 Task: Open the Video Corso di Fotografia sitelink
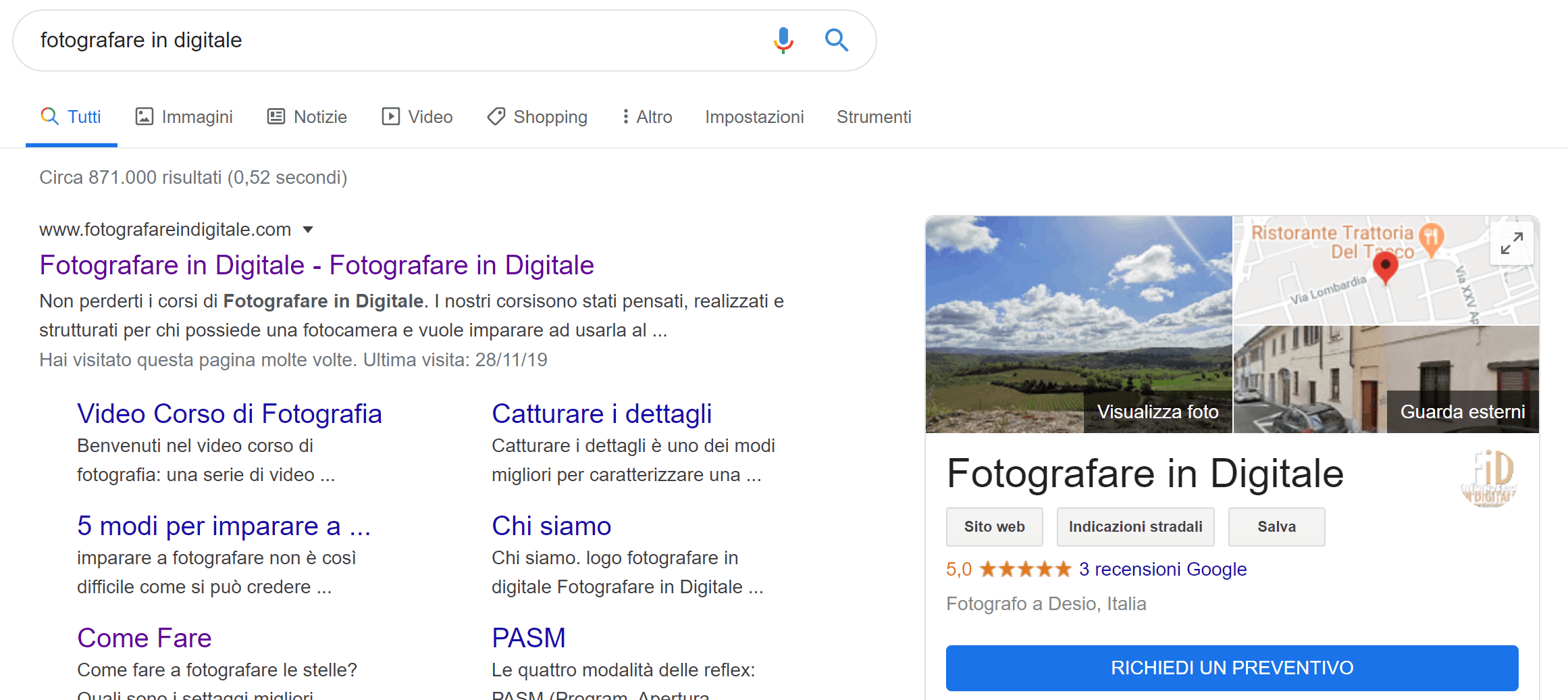[x=230, y=414]
